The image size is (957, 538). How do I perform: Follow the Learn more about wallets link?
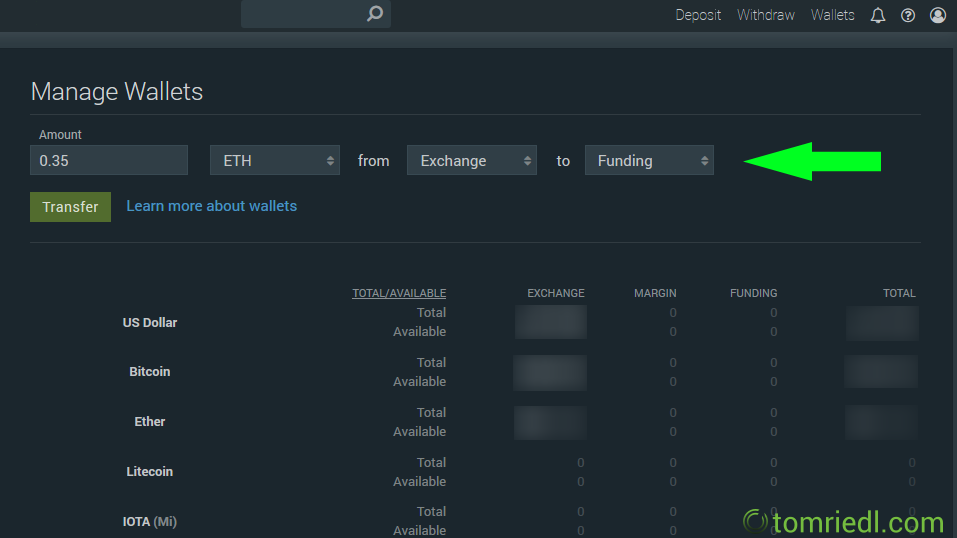(211, 206)
